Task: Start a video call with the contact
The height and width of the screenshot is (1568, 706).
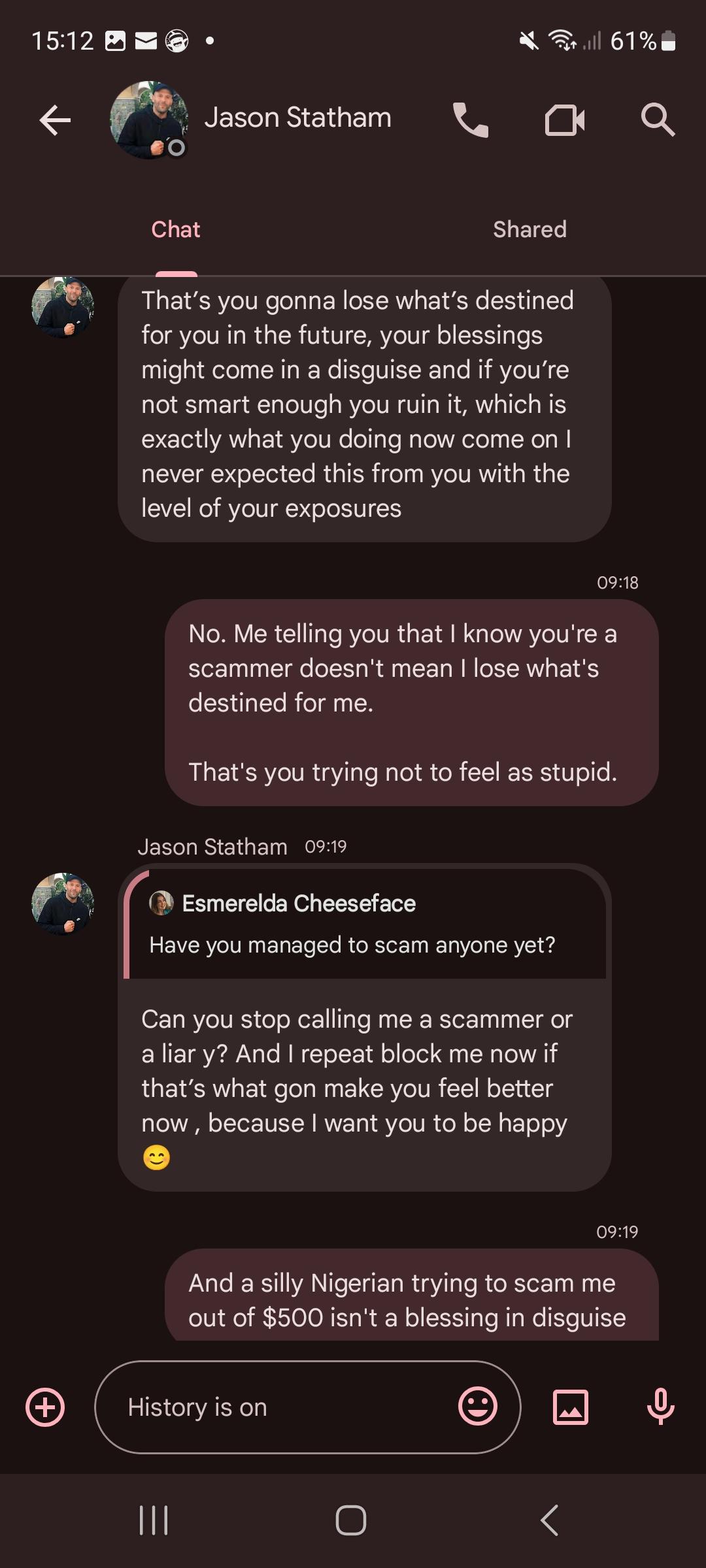Action: (x=565, y=120)
